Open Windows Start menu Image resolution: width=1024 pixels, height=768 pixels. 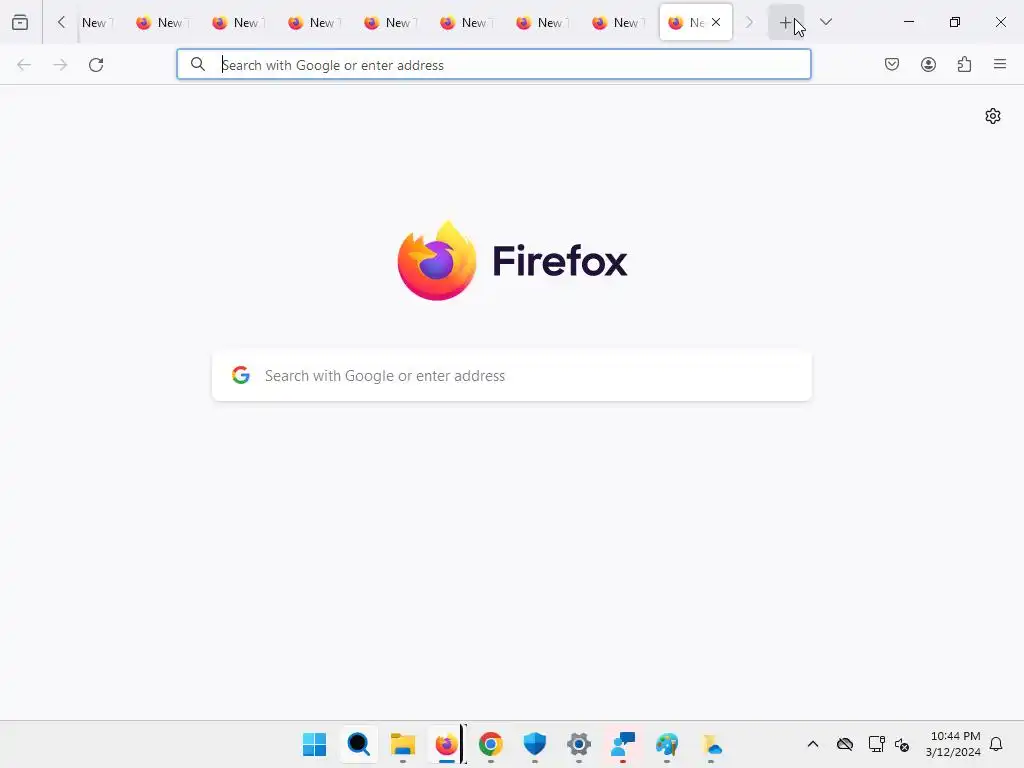click(x=315, y=744)
